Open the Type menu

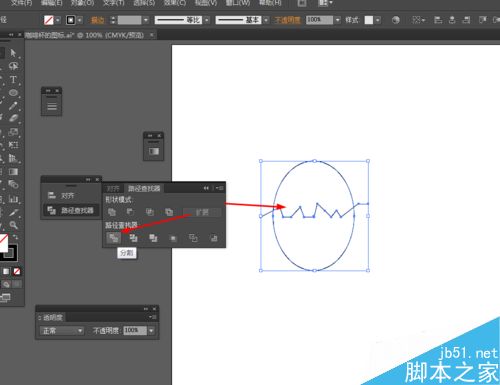(x=113, y=3)
